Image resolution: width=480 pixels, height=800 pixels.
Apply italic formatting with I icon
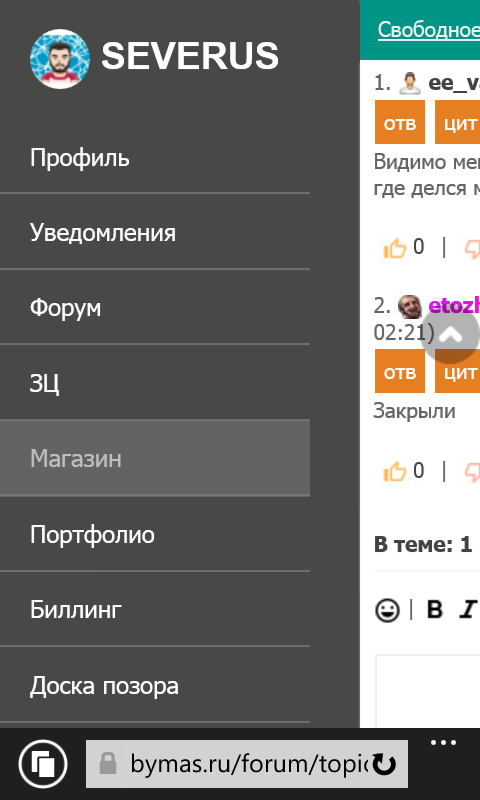point(467,610)
